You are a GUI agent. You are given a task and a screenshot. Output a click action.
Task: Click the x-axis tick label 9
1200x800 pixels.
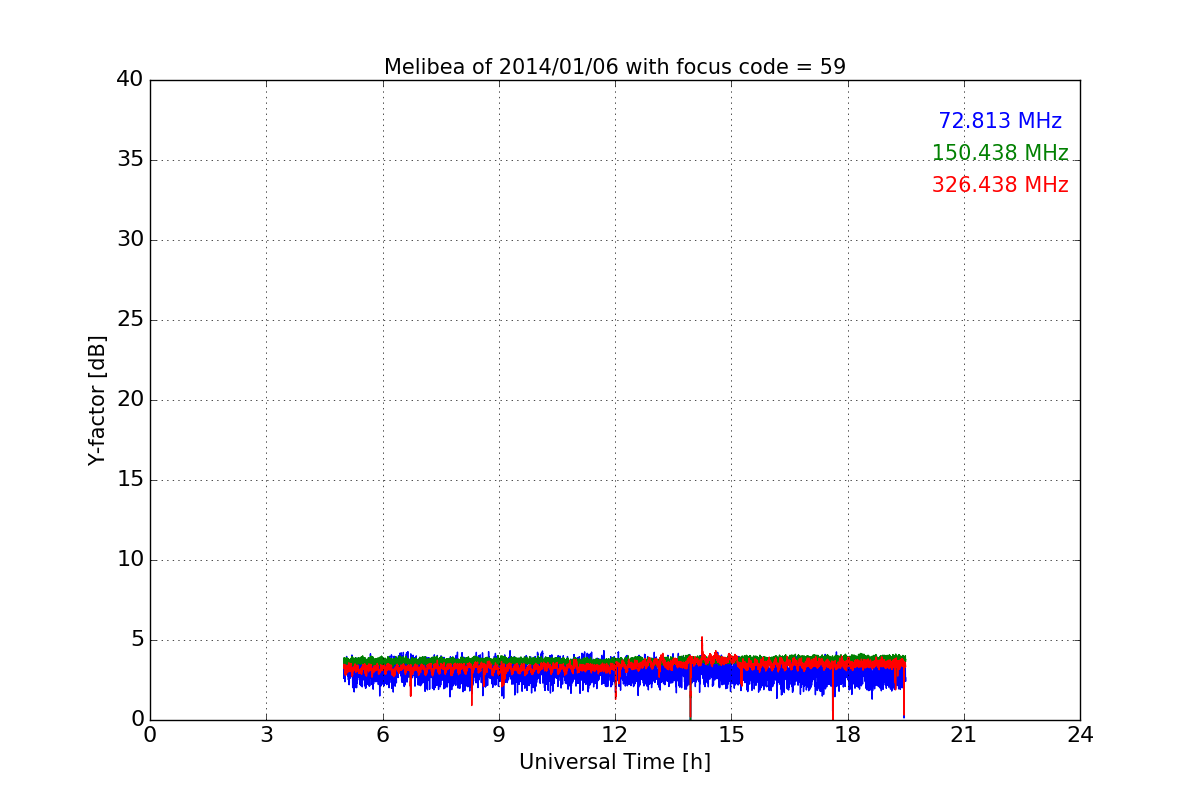point(499,735)
